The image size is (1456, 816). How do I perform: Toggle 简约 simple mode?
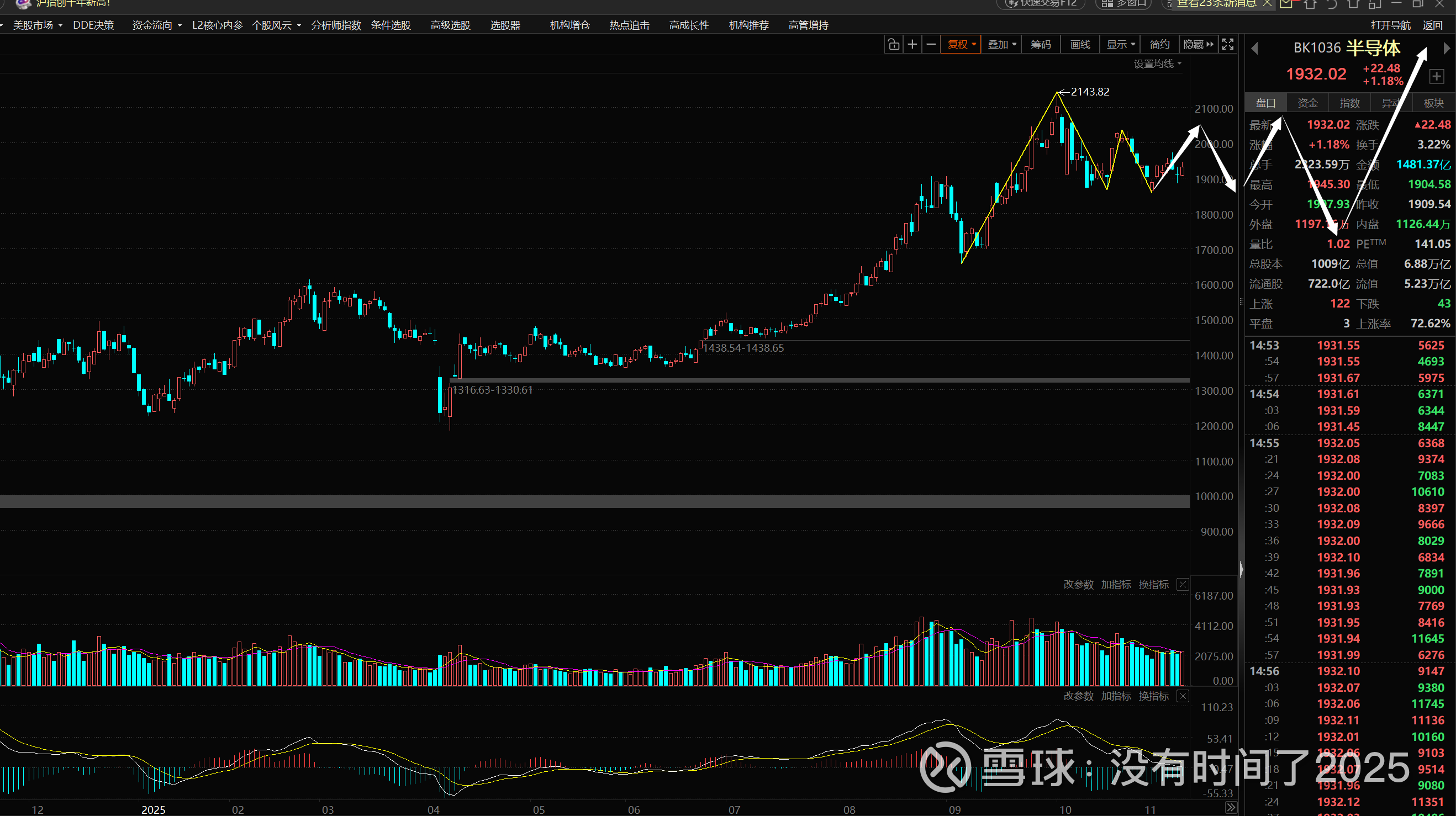click(1159, 45)
